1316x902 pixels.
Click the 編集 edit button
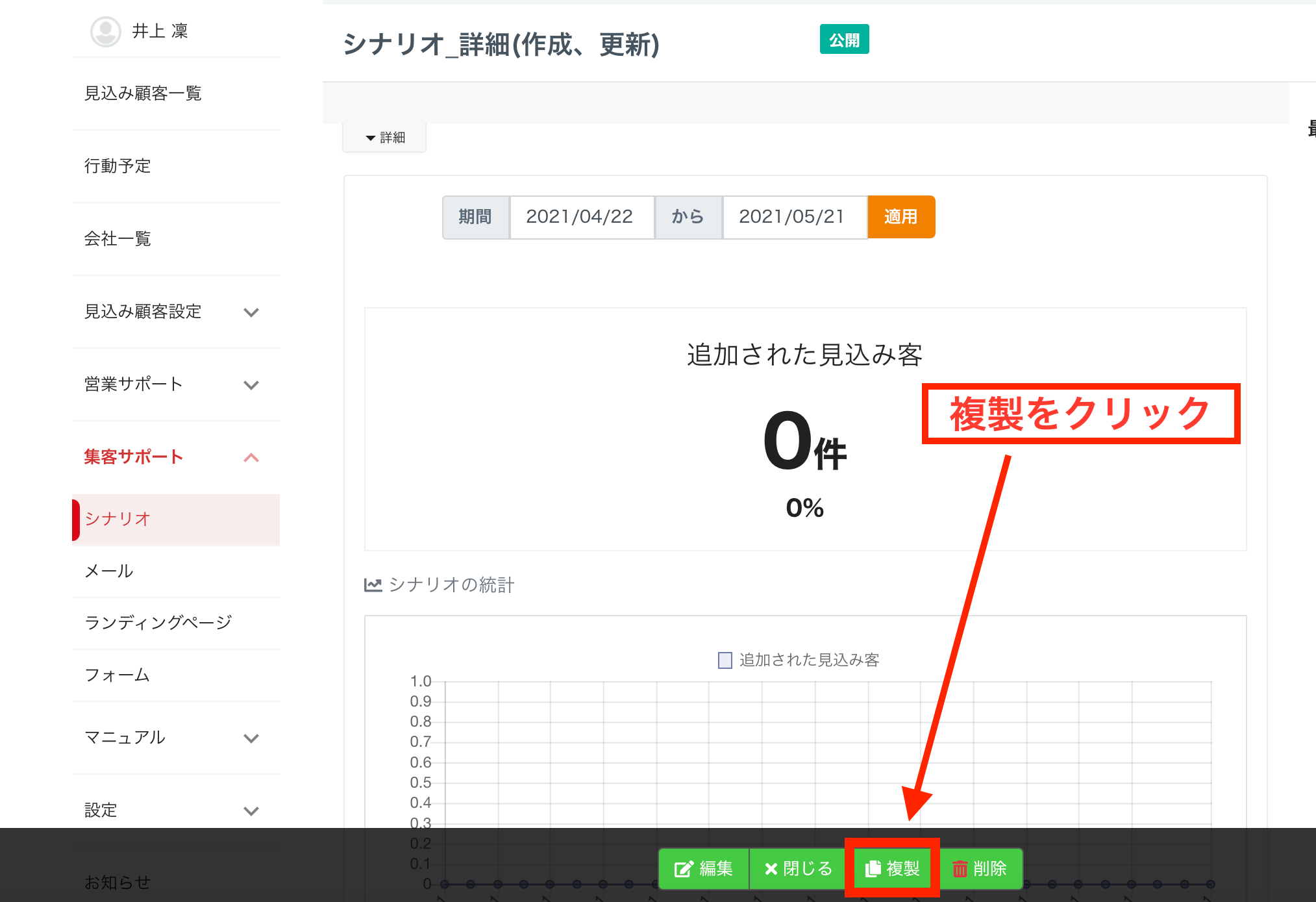click(704, 868)
